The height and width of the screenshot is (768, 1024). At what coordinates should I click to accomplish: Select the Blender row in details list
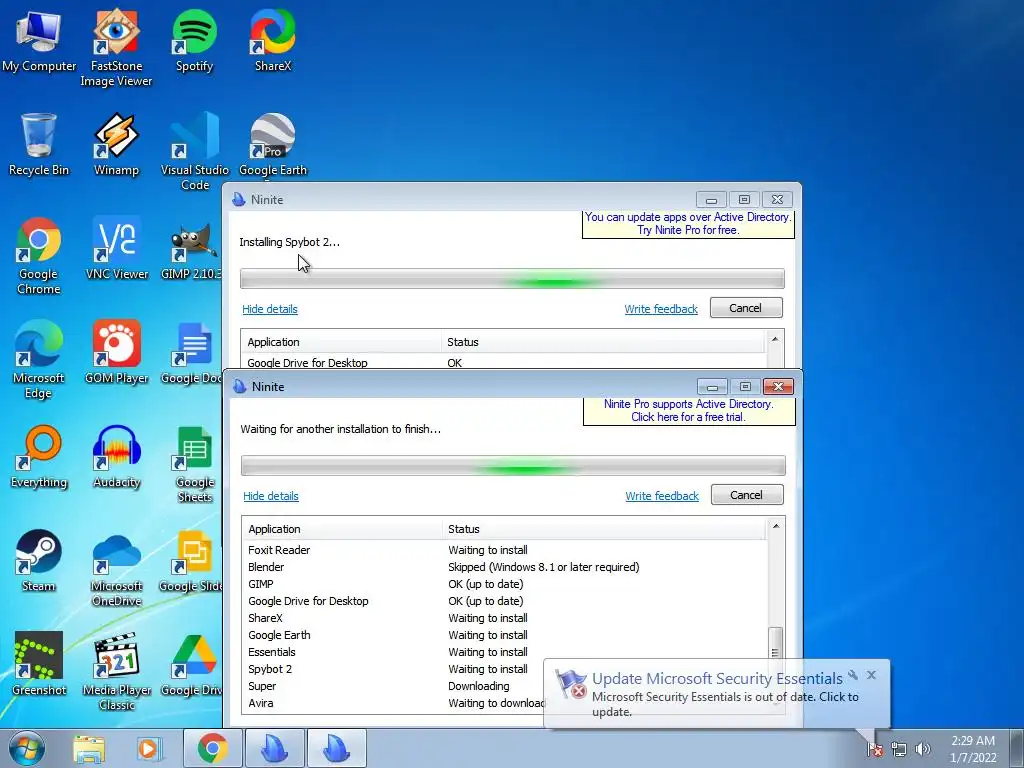click(x=505, y=567)
